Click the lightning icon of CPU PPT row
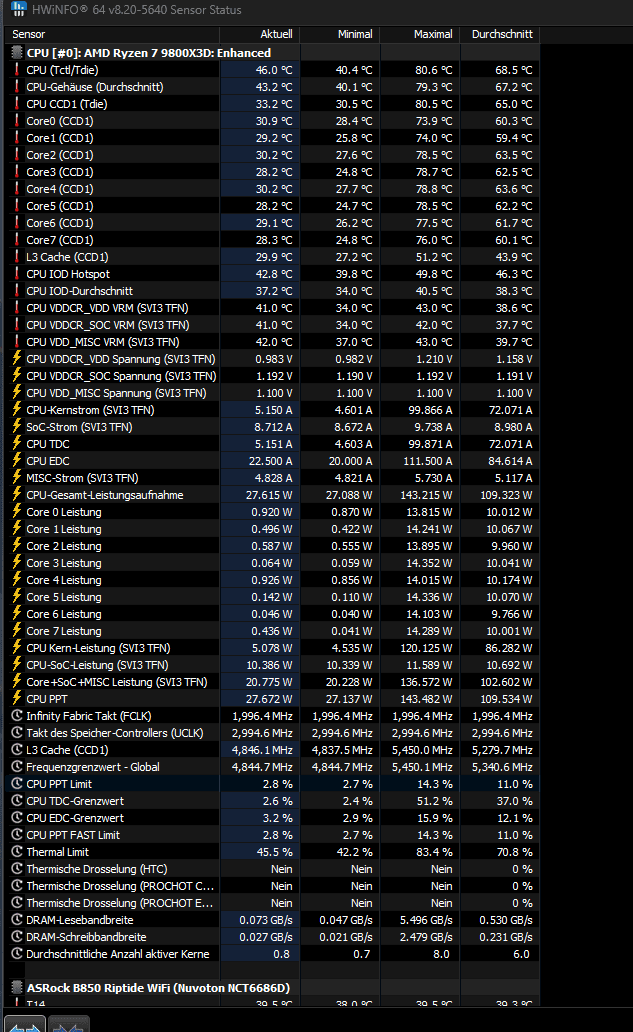 click(x=17, y=698)
